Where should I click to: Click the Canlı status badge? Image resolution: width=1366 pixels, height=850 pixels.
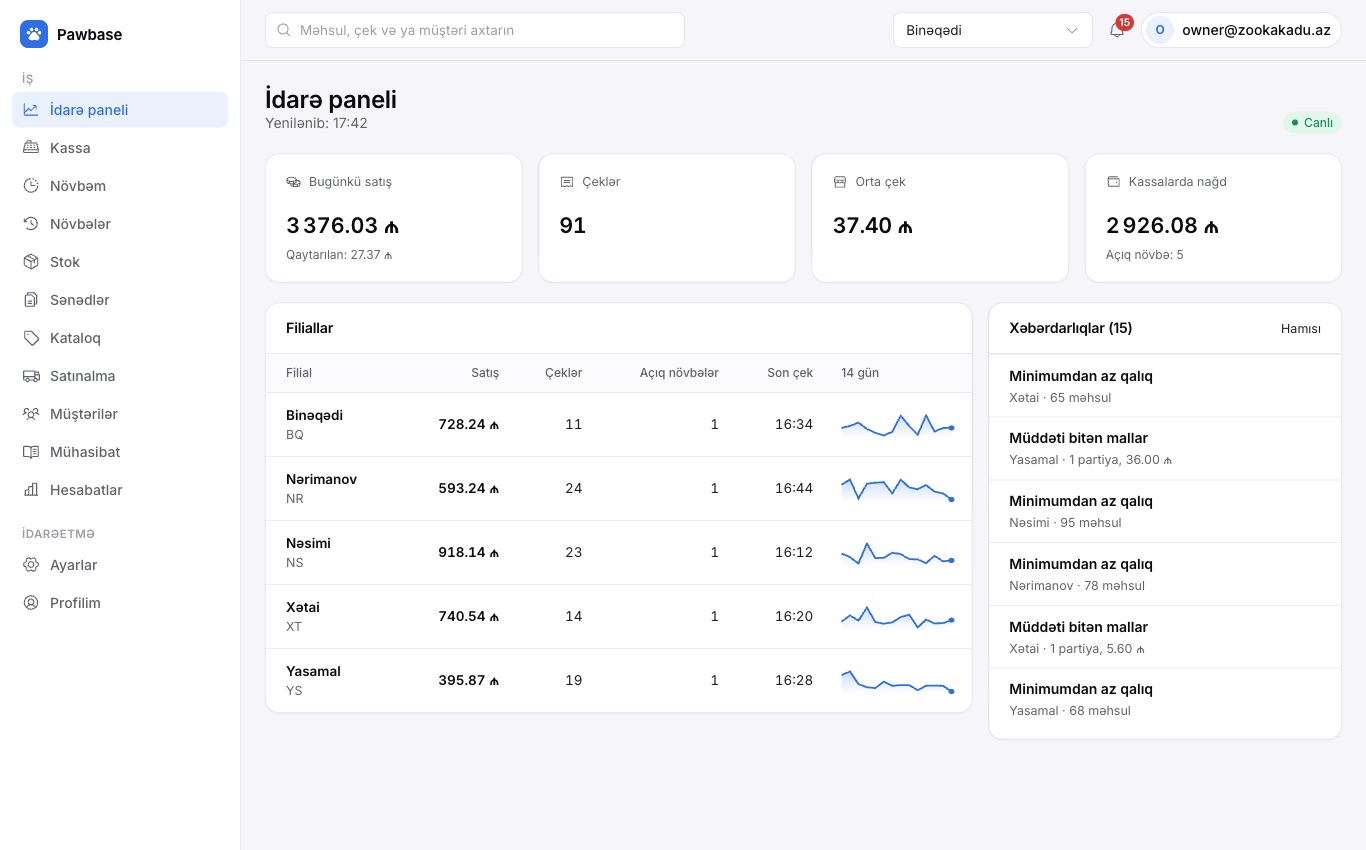click(x=1312, y=123)
